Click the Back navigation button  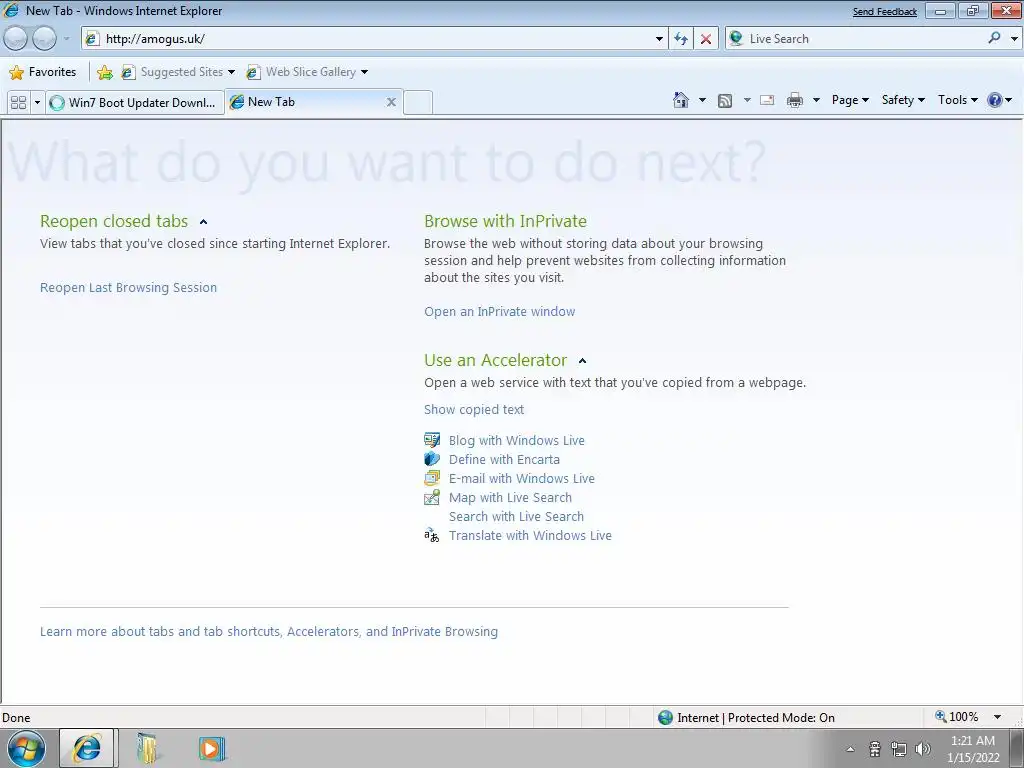click(15, 39)
